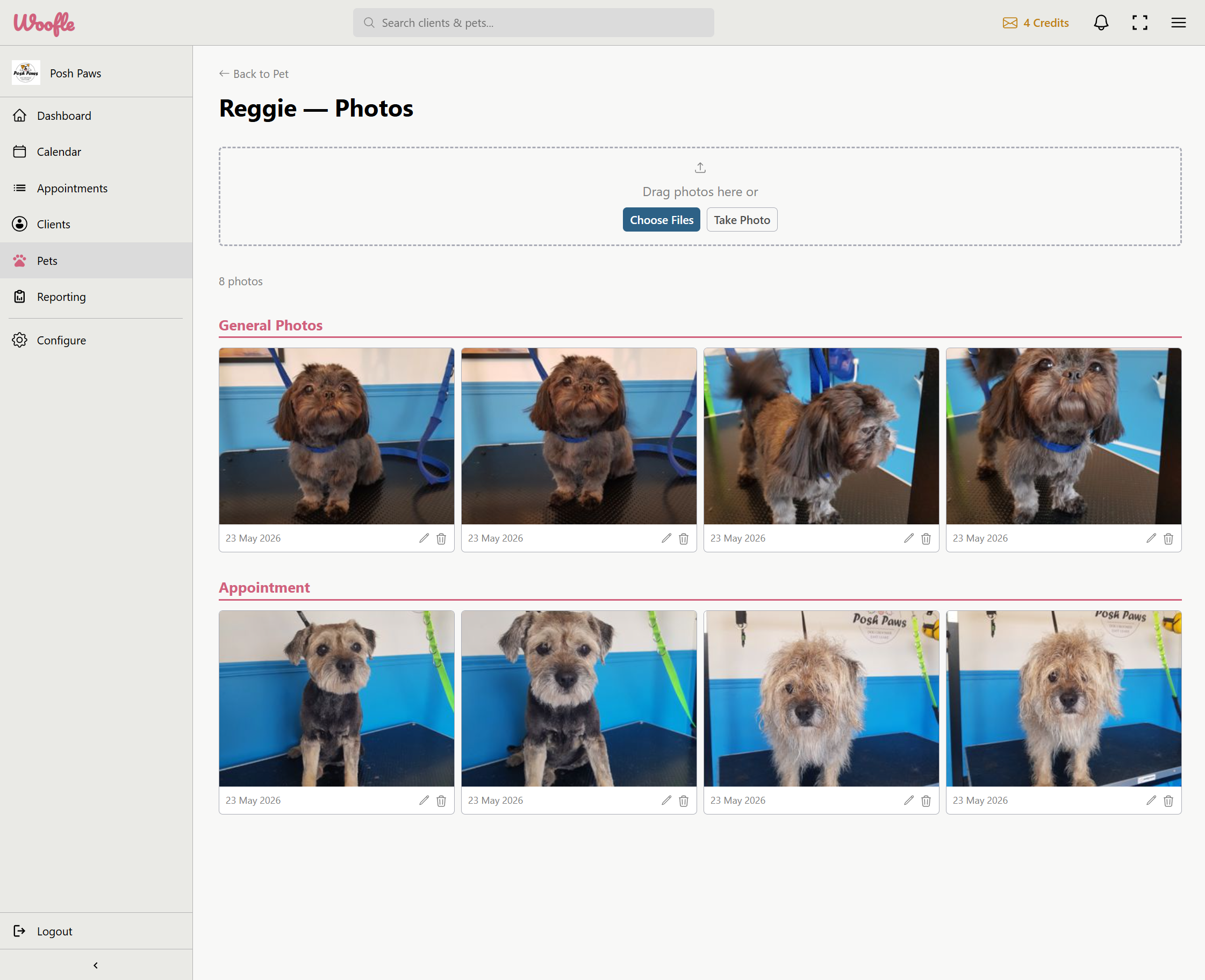Edit the second Appointment photo

[x=666, y=801]
